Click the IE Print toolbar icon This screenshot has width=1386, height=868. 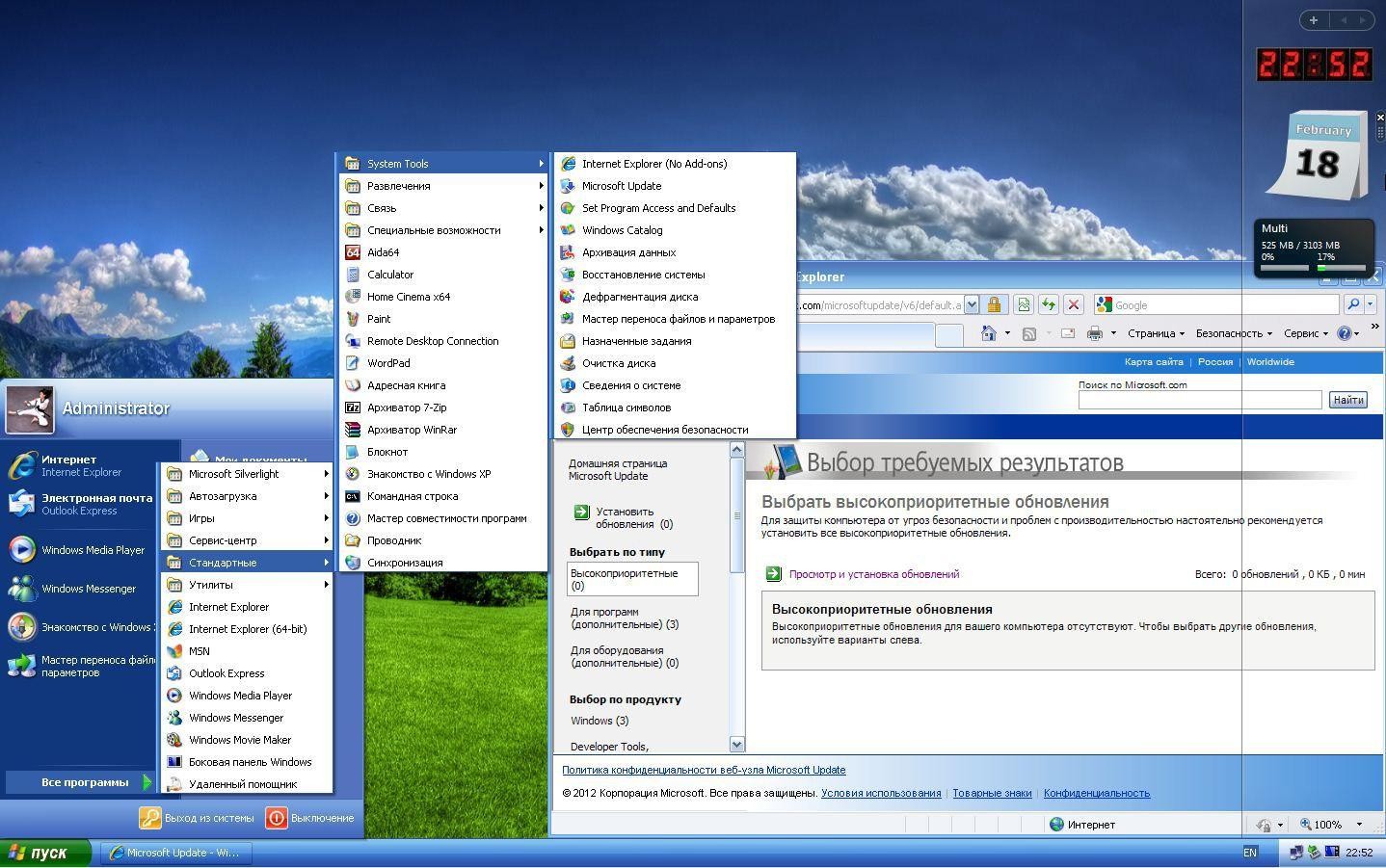[1094, 333]
